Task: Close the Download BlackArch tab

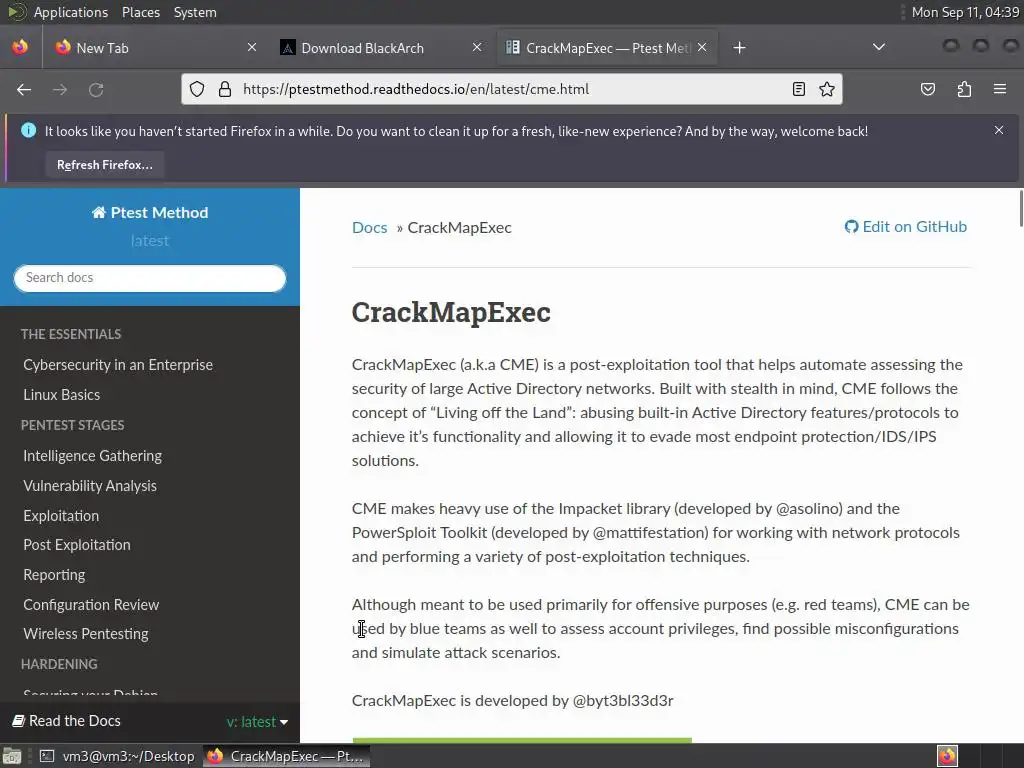Action: pyautogui.click(x=477, y=47)
